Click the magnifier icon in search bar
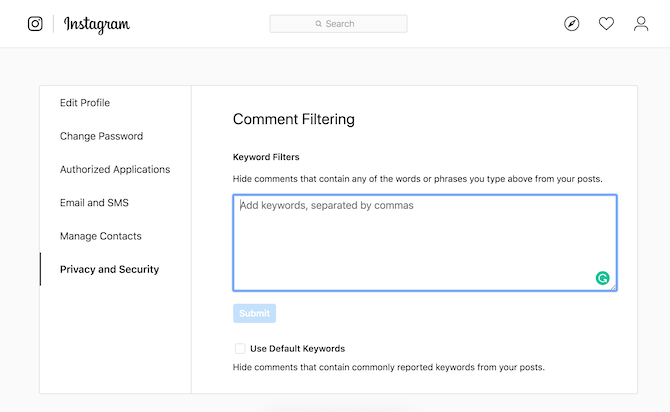 (x=318, y=24)
